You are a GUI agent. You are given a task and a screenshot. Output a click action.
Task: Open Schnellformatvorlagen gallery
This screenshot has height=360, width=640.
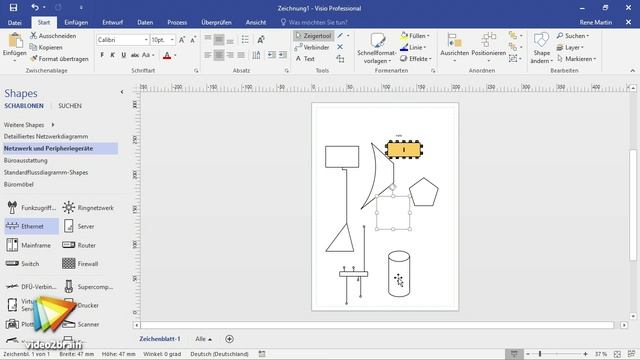376,49
